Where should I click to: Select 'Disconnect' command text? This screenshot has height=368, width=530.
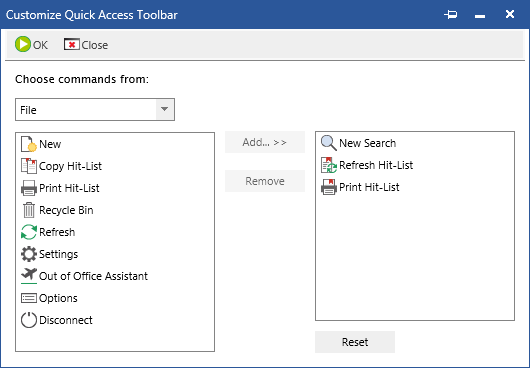[x=66, y=320]
